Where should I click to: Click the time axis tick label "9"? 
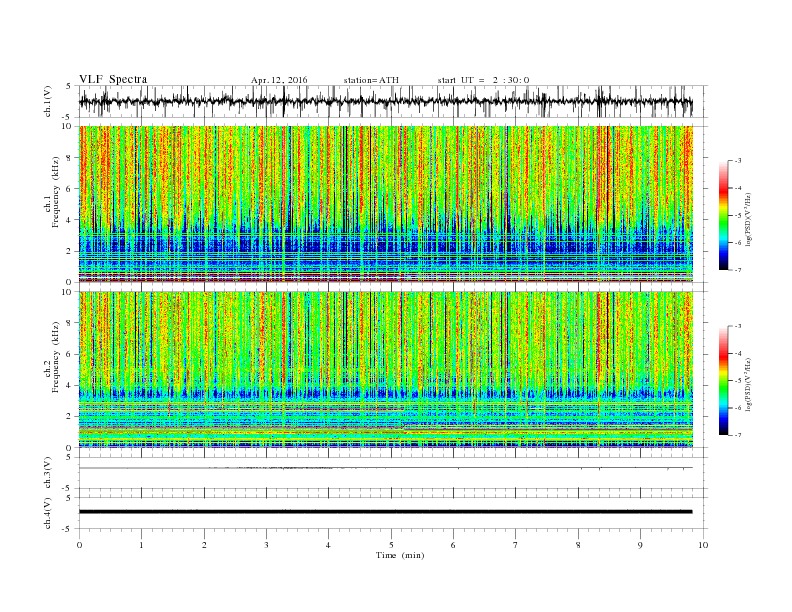[x=640, y=545]
